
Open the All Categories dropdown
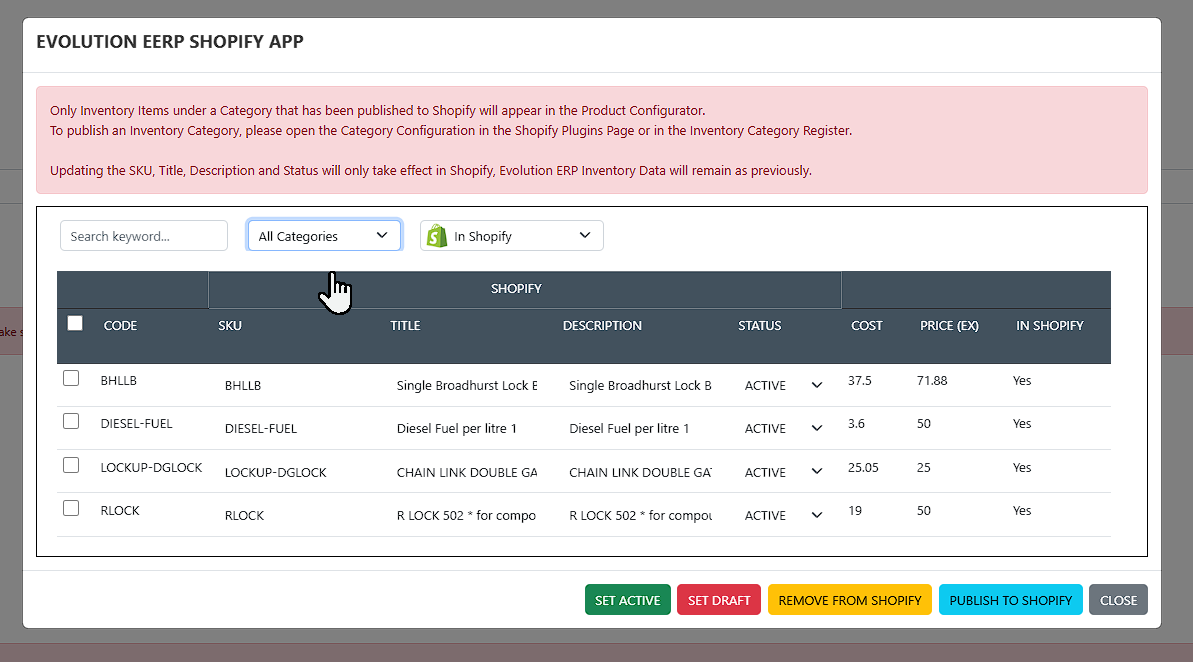pyautogui.click(x=324, y=236)
